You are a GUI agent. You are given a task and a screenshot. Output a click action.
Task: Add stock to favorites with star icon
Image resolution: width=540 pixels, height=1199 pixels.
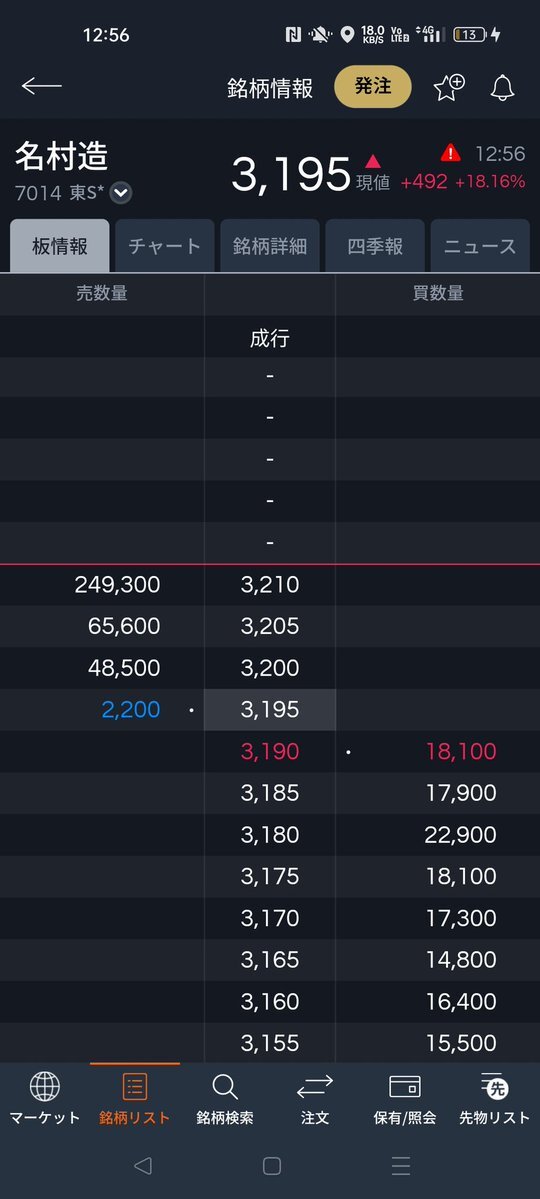[448, 87]
